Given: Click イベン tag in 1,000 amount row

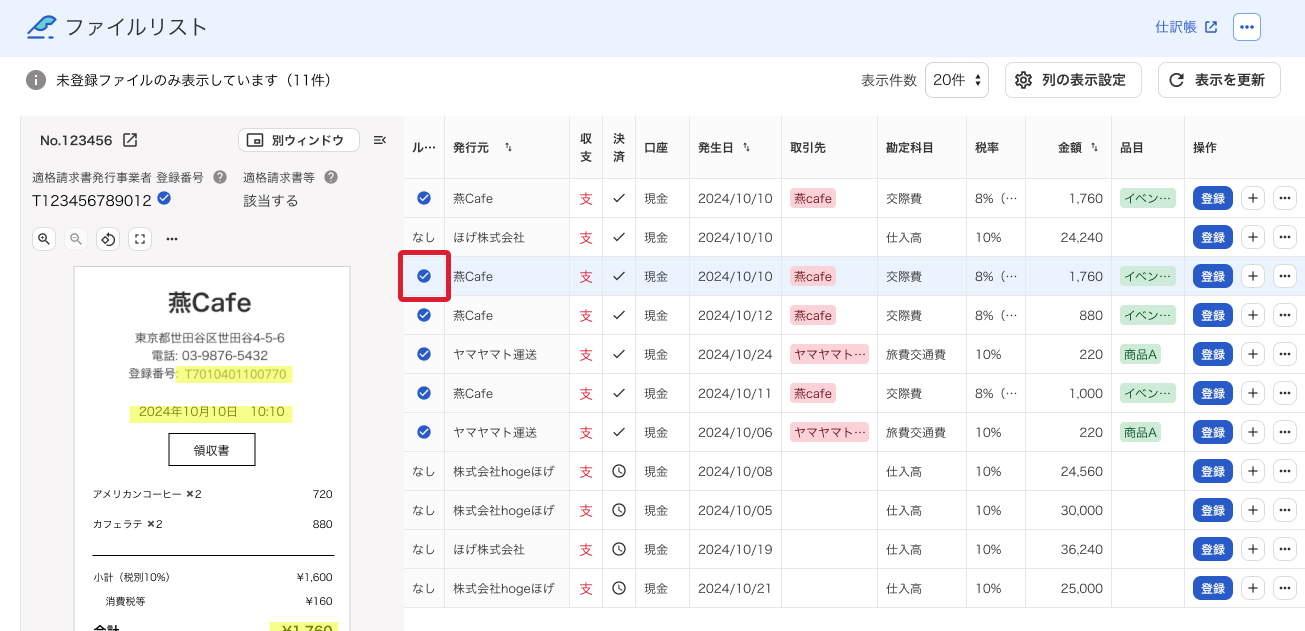Looking at the screenshot, I should pyautogui.click(x=1147, y=393).
